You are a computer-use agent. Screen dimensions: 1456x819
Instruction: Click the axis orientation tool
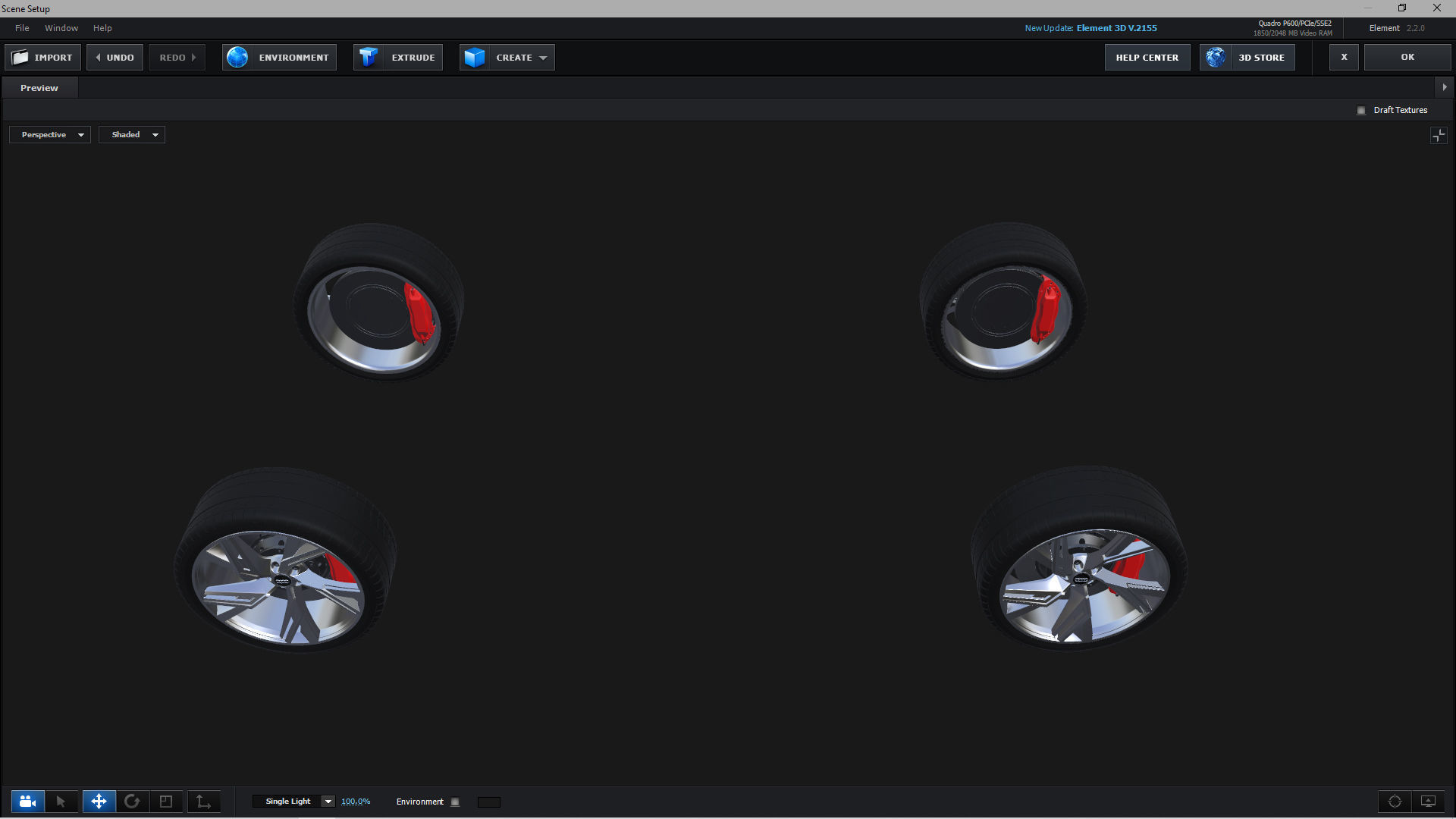(203, 802)
